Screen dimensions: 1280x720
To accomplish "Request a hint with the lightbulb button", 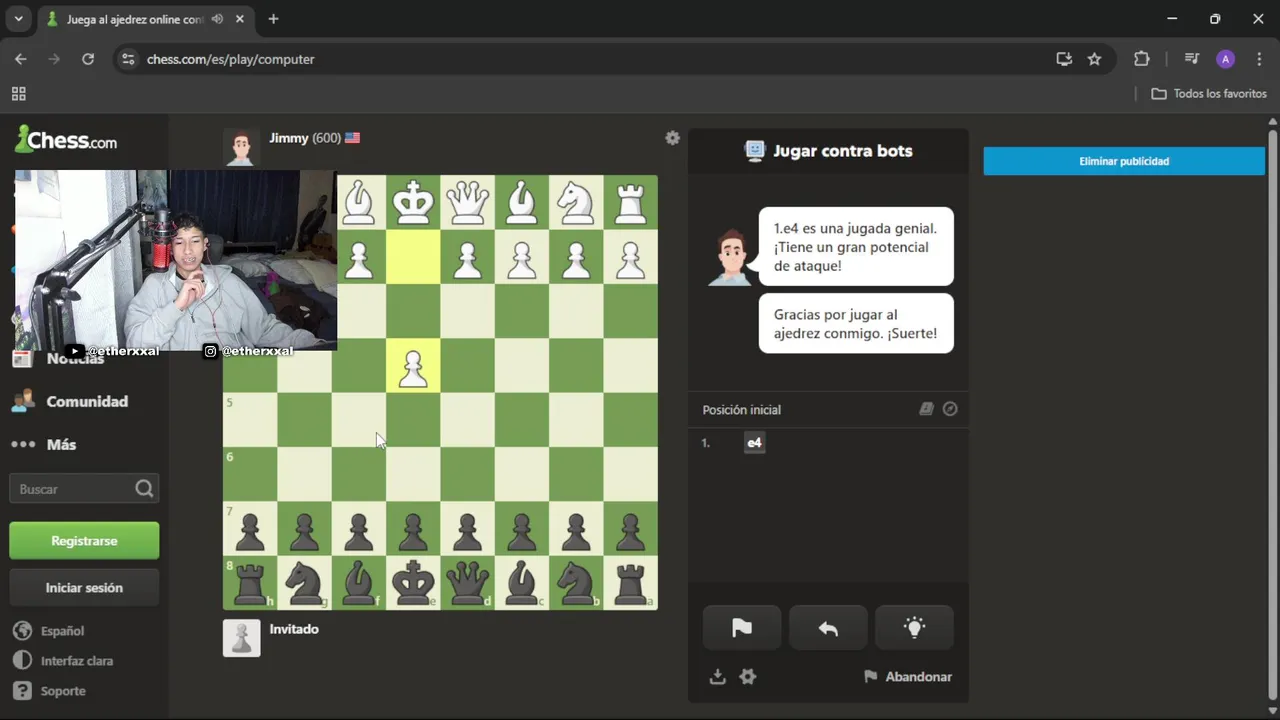I will pos(914,628).
